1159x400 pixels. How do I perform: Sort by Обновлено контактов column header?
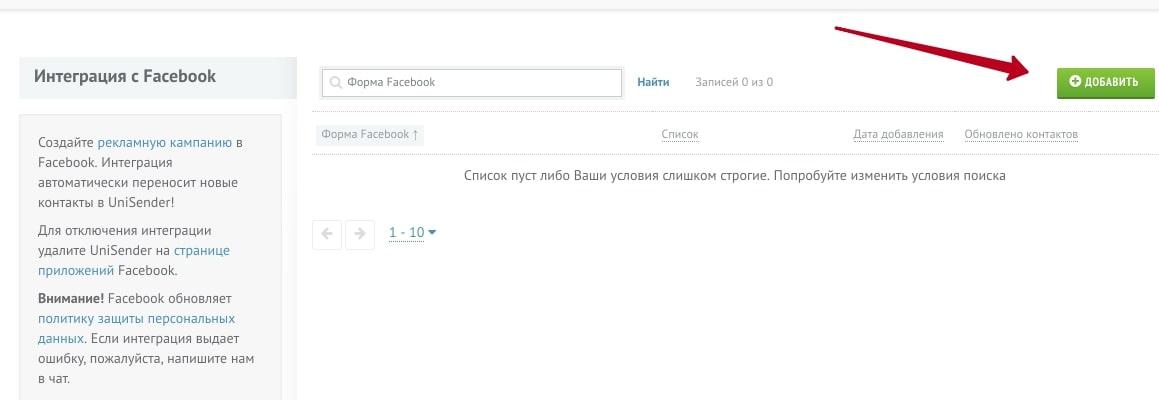1021,135
